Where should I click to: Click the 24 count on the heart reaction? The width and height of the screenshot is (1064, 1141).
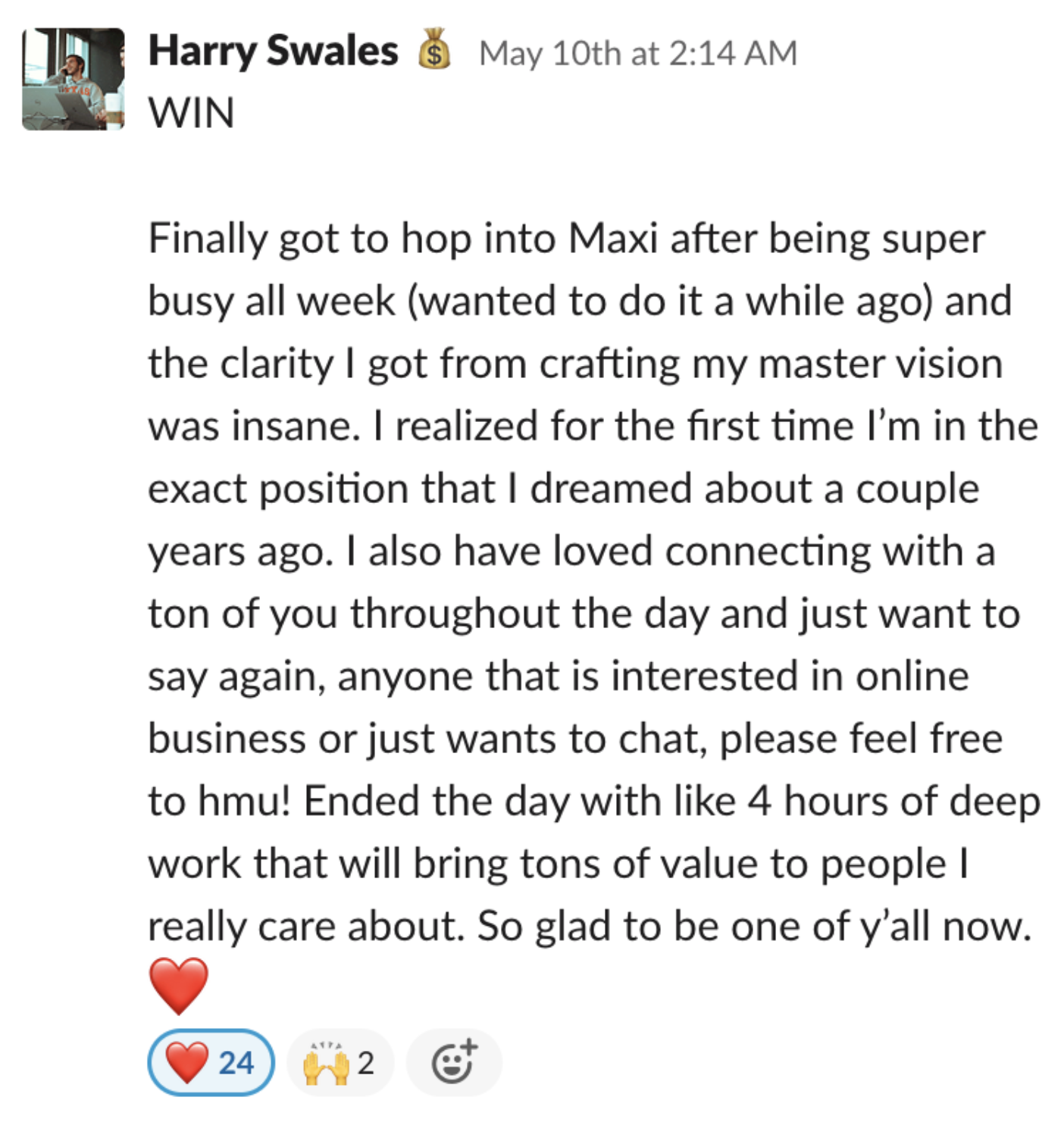(236, 1063)
